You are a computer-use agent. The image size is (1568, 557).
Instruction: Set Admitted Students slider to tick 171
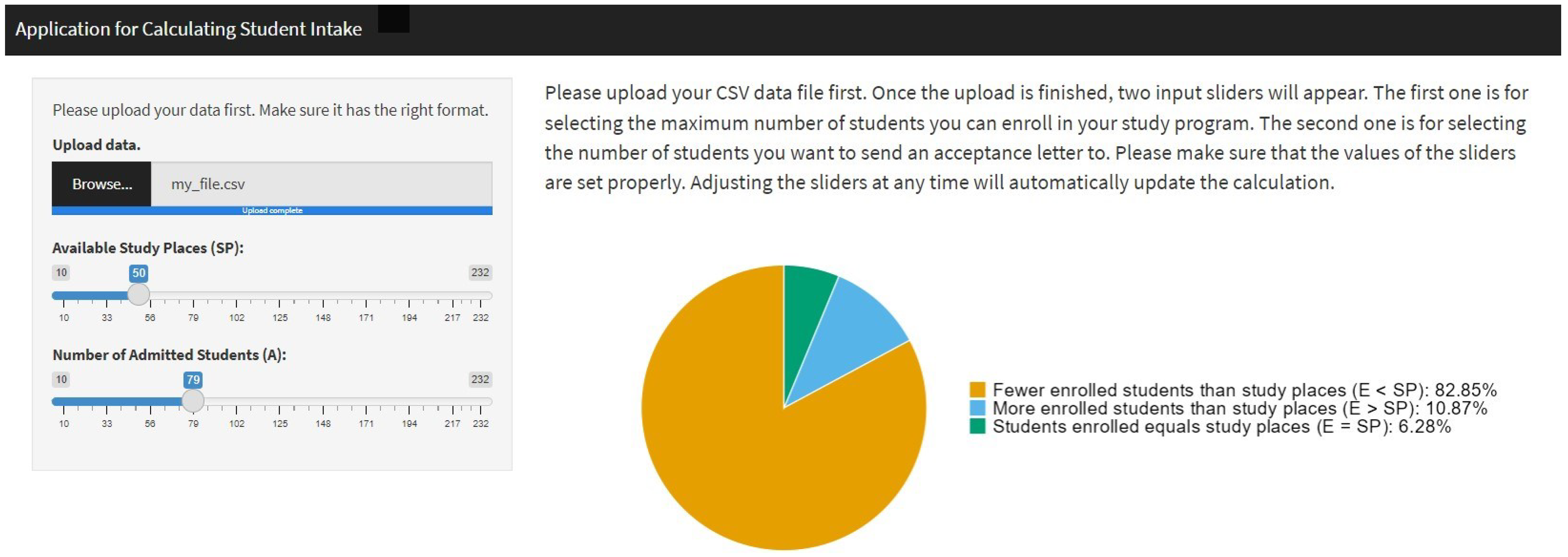366,402
